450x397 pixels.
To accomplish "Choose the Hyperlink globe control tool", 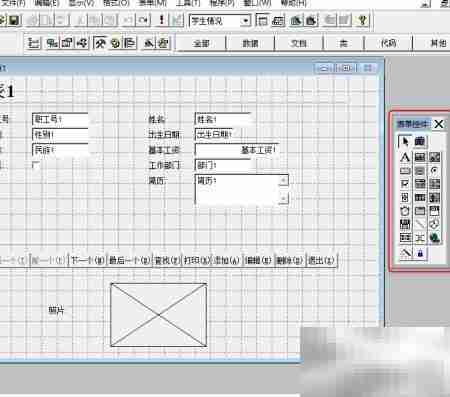I will [x=434, y=237].
